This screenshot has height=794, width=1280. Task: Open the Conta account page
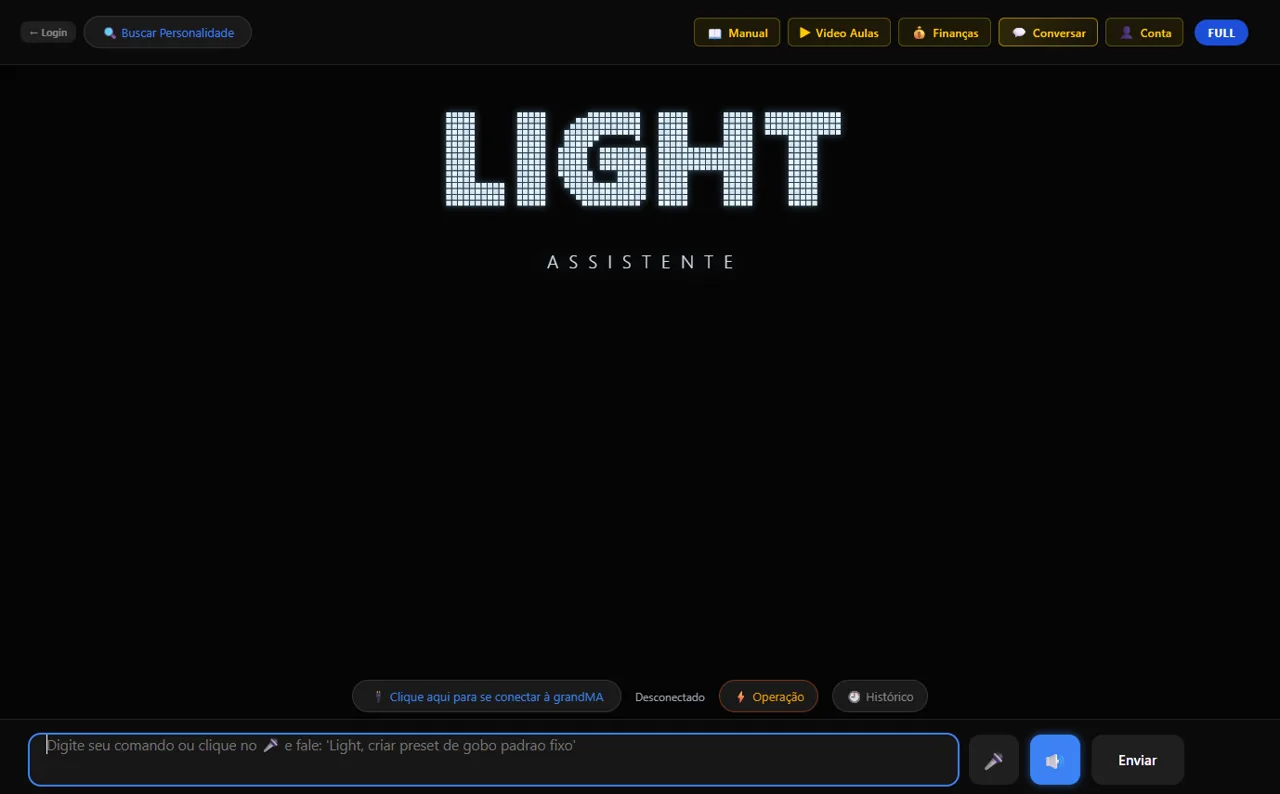[1144, 32]
